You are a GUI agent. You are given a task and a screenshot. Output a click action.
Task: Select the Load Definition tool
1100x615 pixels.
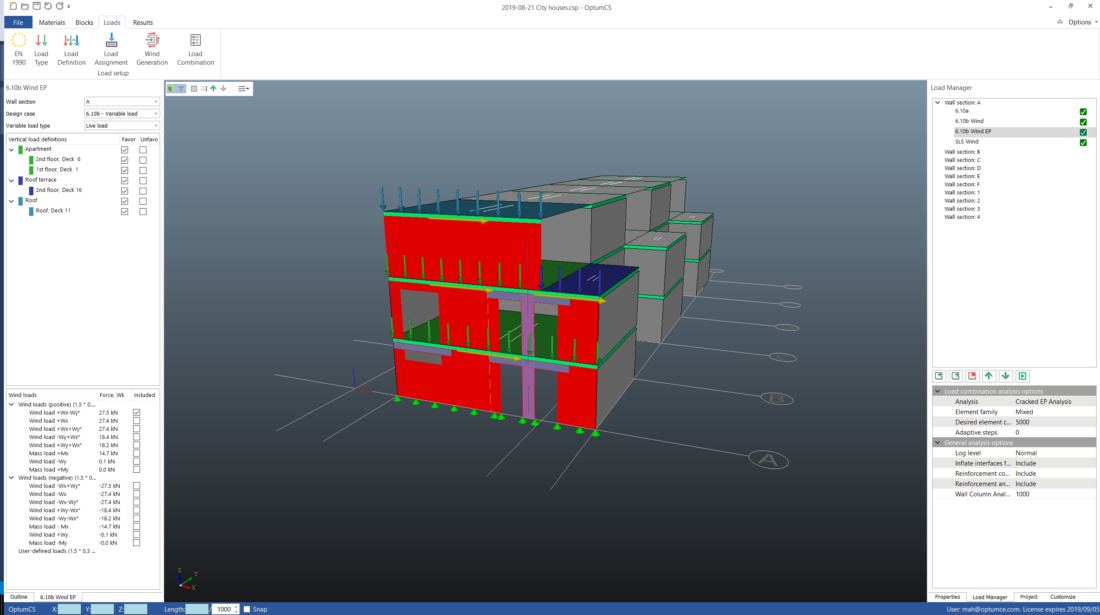pos(71,46)
